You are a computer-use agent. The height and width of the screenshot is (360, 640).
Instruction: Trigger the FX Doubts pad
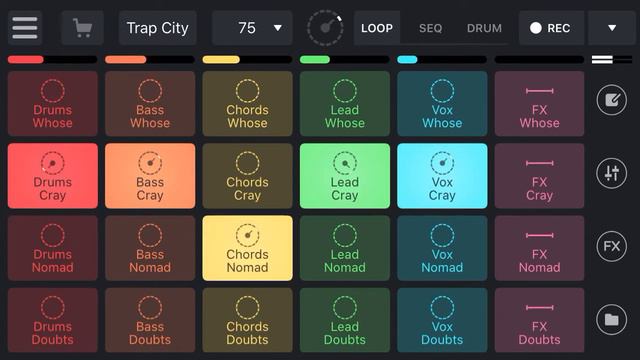540,320
